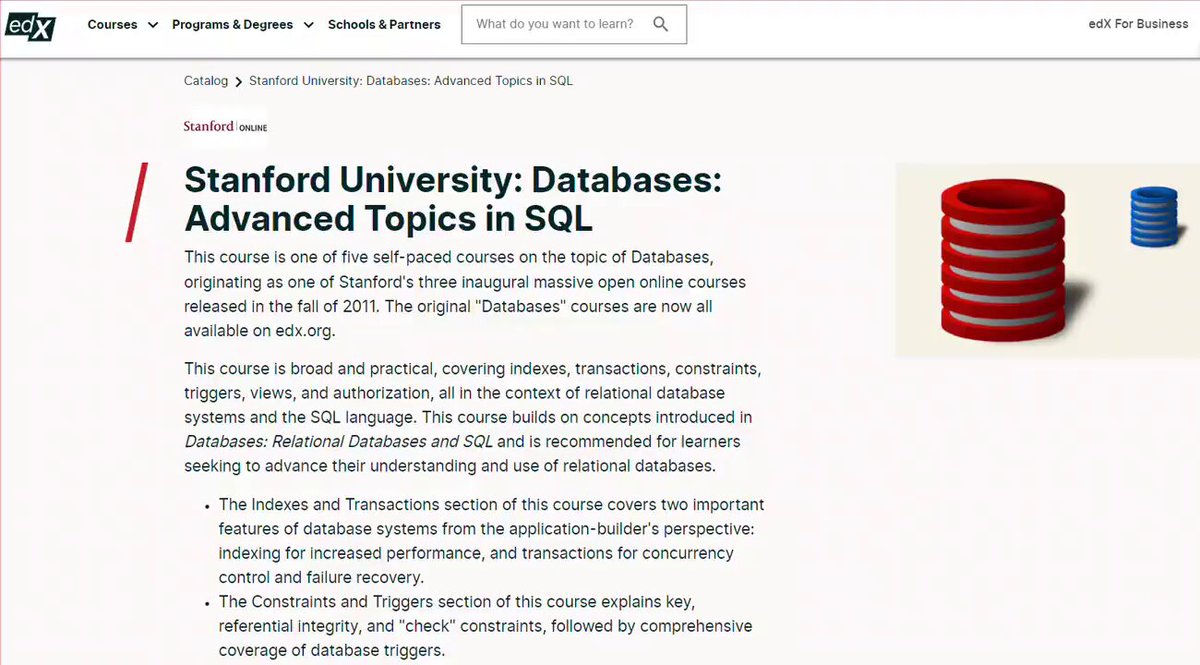Image resolution: width=1200 pixels, height=665 pixels.
Task: Click the search magnifier icon
Action: [x=660, y=24]
